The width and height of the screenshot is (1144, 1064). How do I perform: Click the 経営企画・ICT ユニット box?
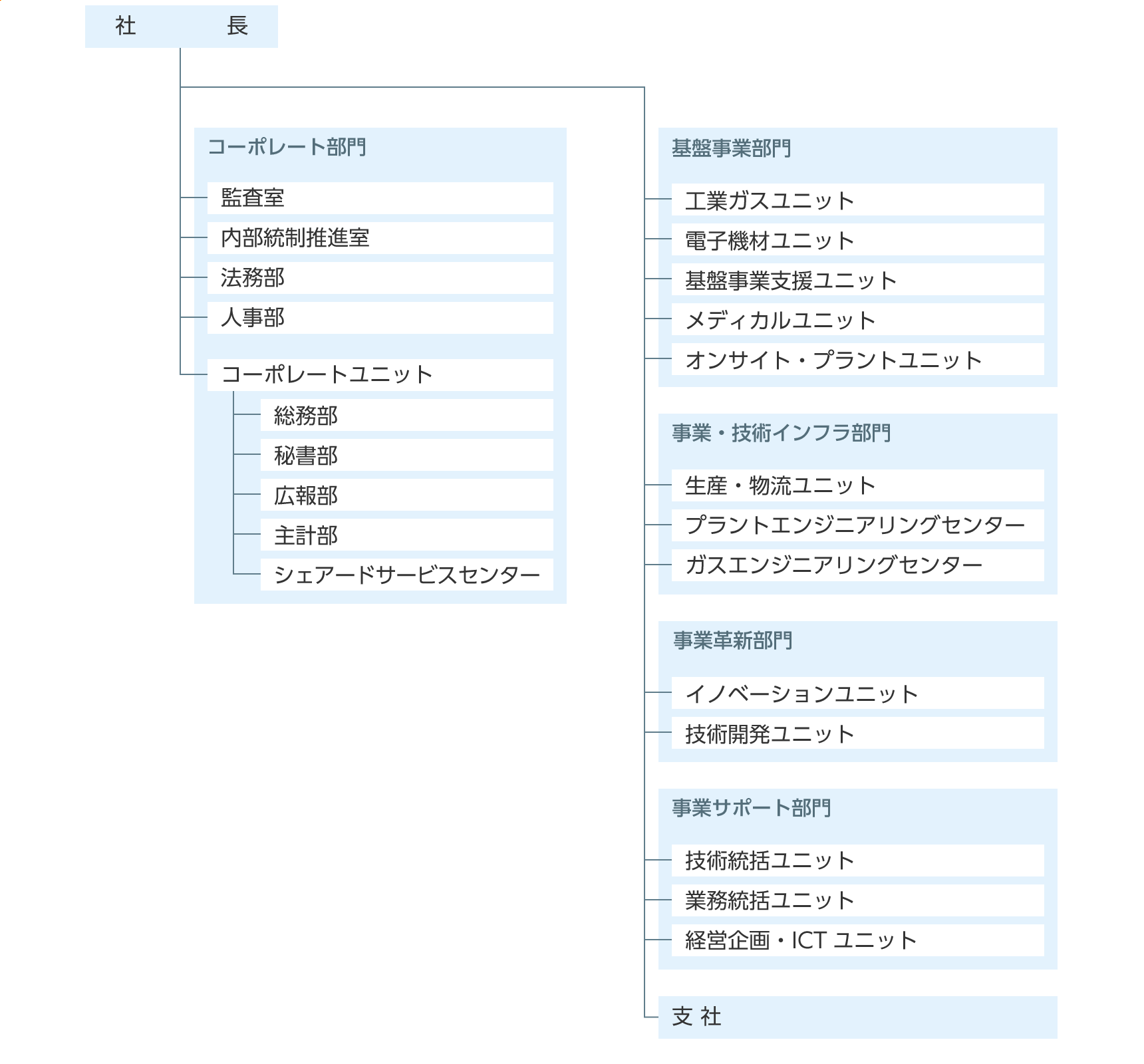(857, 940)
